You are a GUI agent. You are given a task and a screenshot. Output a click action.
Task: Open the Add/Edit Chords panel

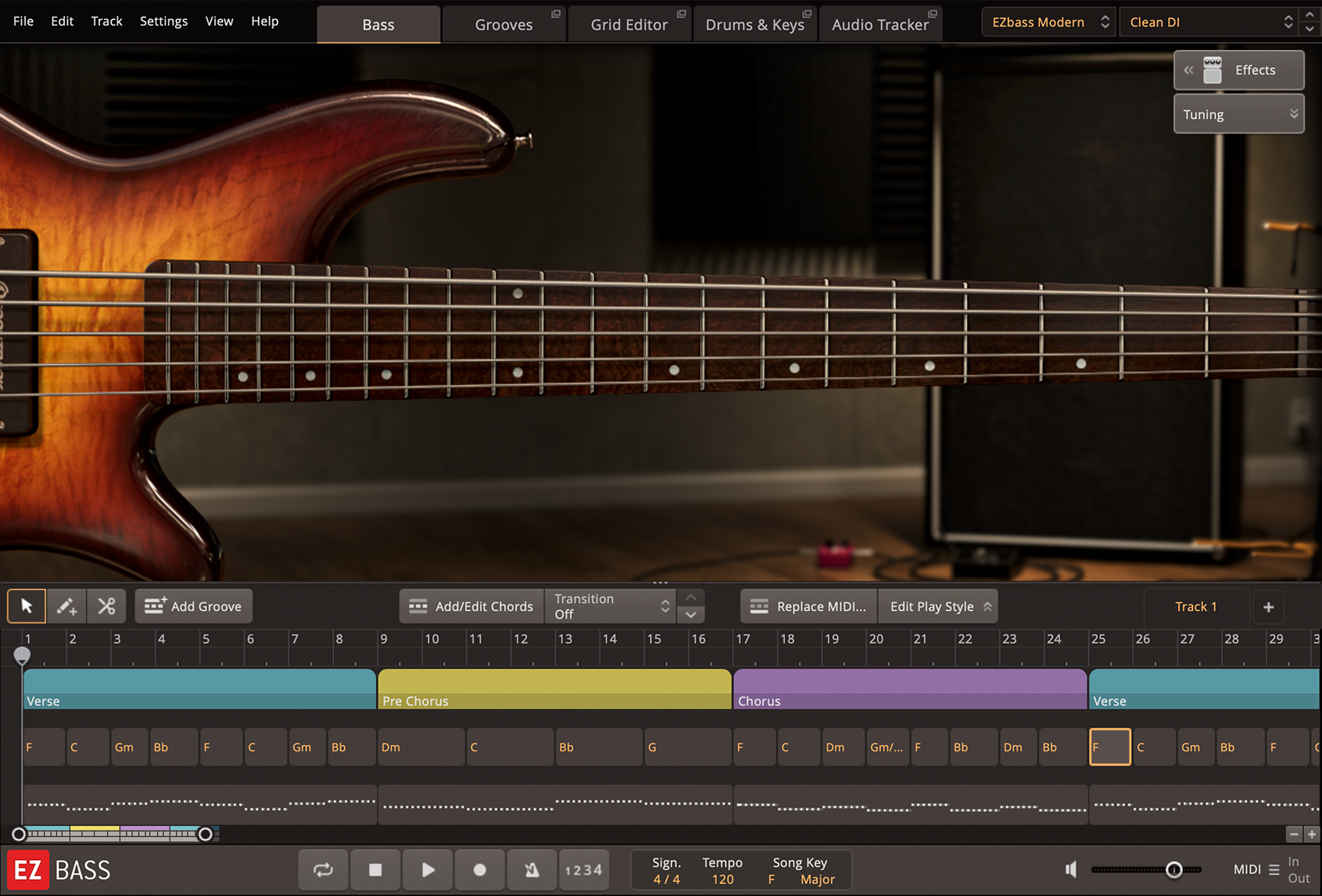click(x=471, y=606)
